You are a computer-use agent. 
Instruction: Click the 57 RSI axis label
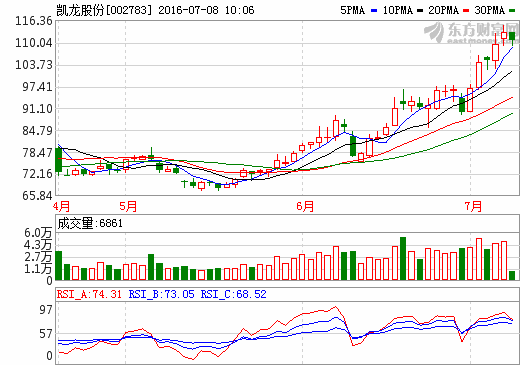point(46,334)
